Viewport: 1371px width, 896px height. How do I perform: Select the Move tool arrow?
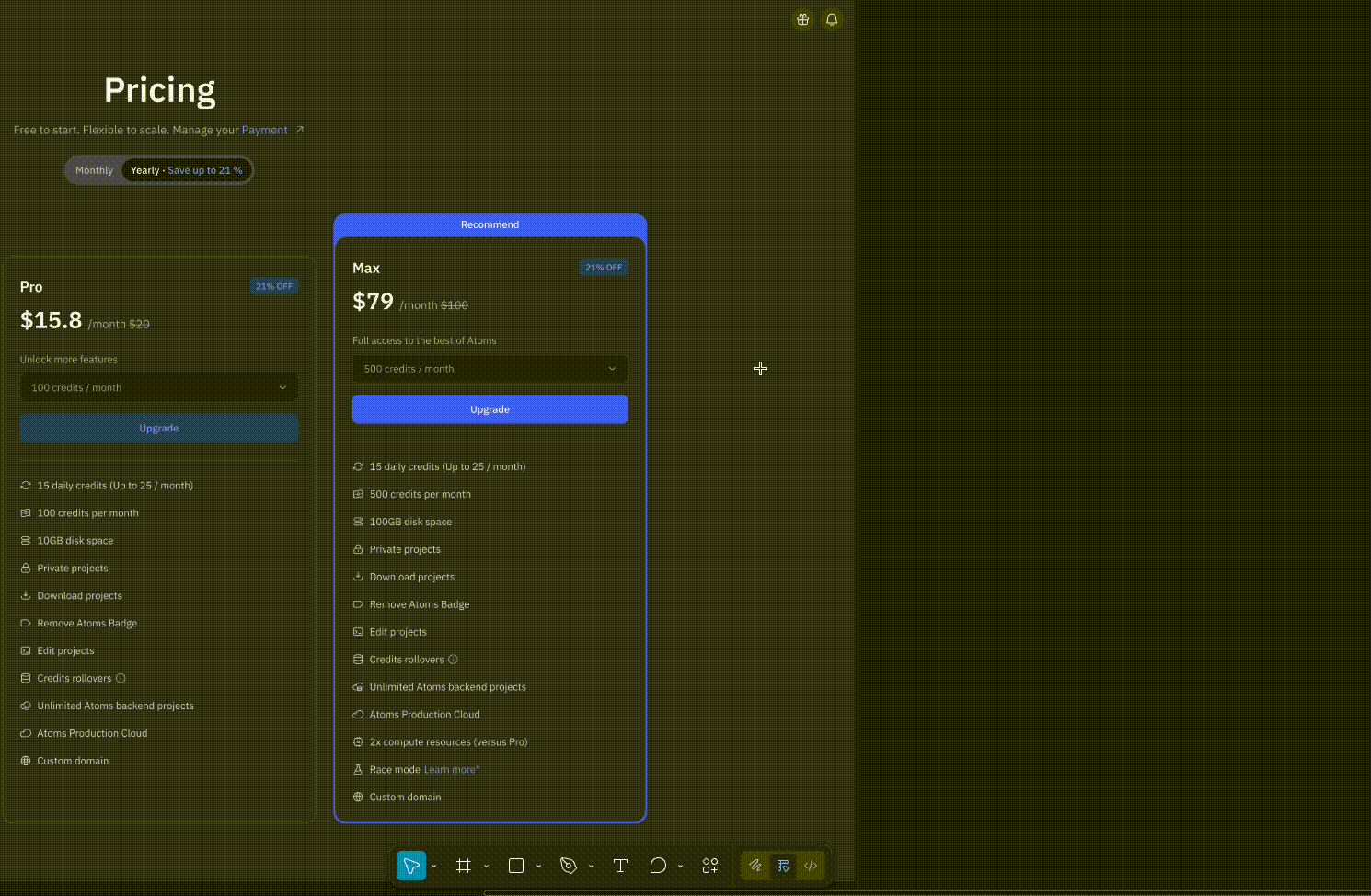[411, 866]
